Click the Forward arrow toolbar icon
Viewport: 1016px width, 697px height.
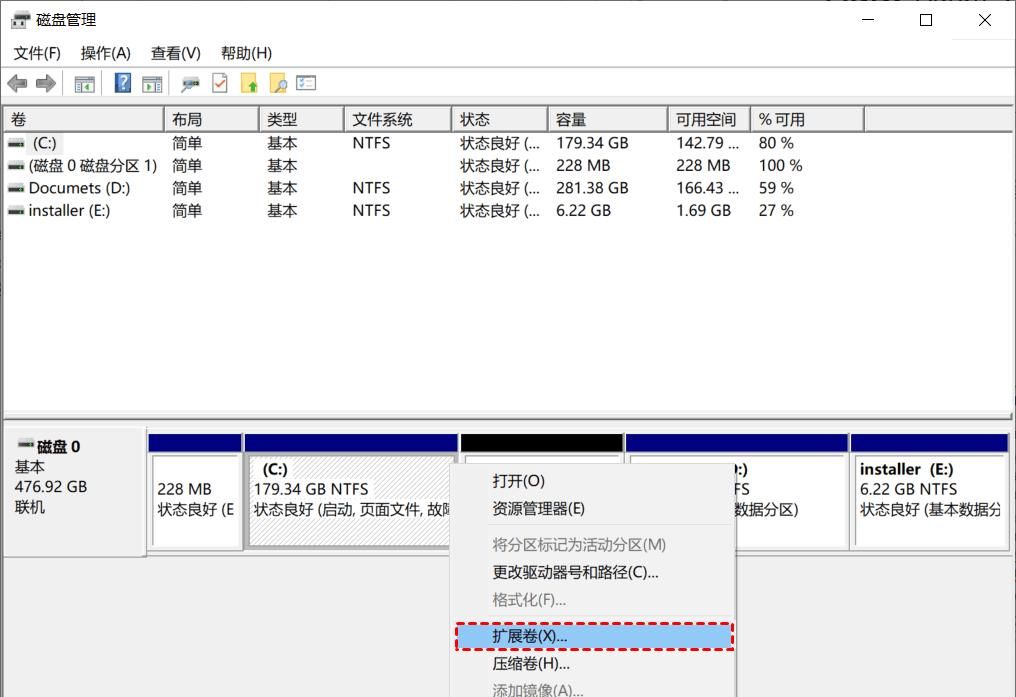[45, 84]
